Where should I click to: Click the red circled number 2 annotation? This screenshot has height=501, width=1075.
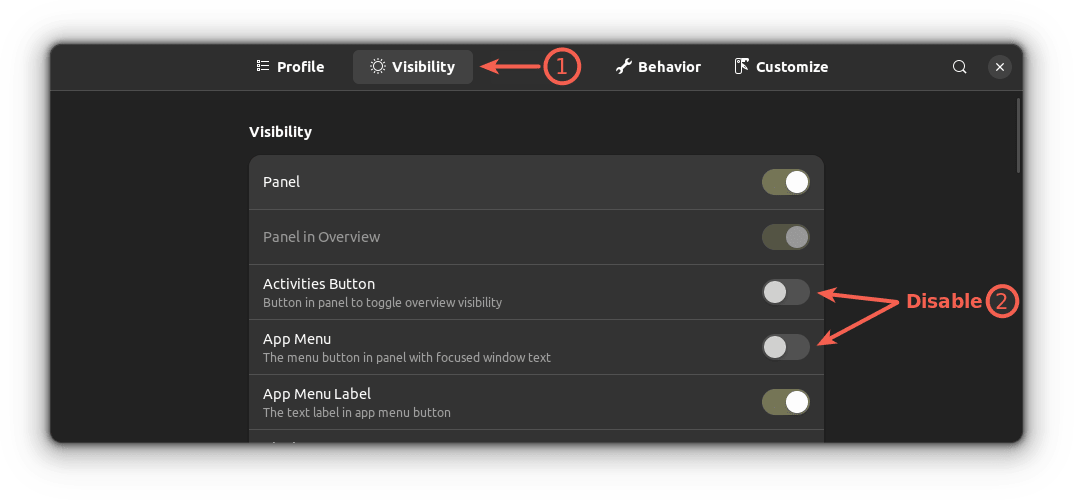[1002, 301]
